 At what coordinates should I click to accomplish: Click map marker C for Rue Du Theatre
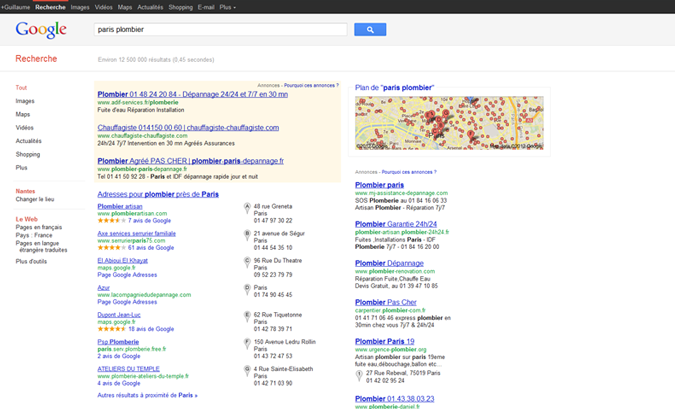coord(247,262)
